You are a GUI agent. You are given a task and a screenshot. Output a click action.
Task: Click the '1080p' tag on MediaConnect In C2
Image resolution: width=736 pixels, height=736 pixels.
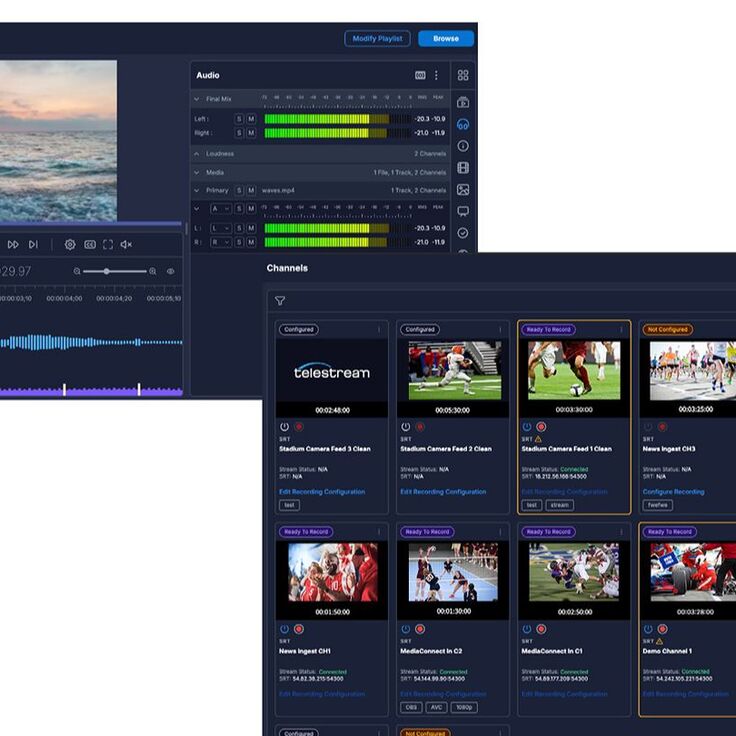(x=464, y=707)
